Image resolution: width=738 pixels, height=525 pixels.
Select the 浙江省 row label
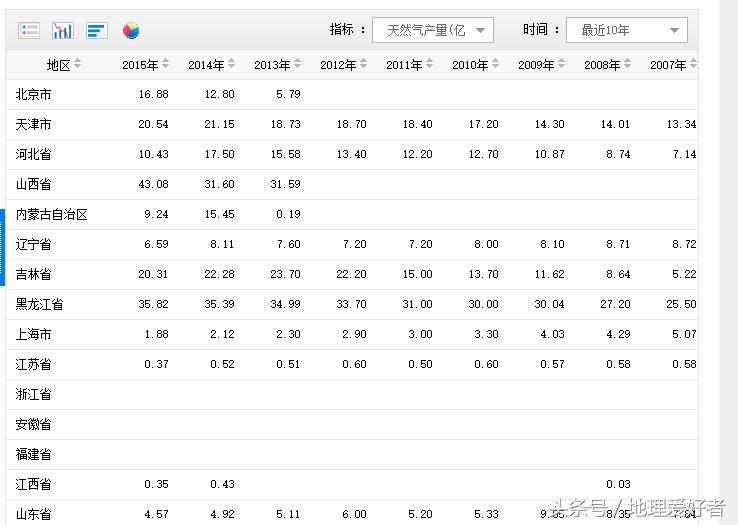click(33, 394)
